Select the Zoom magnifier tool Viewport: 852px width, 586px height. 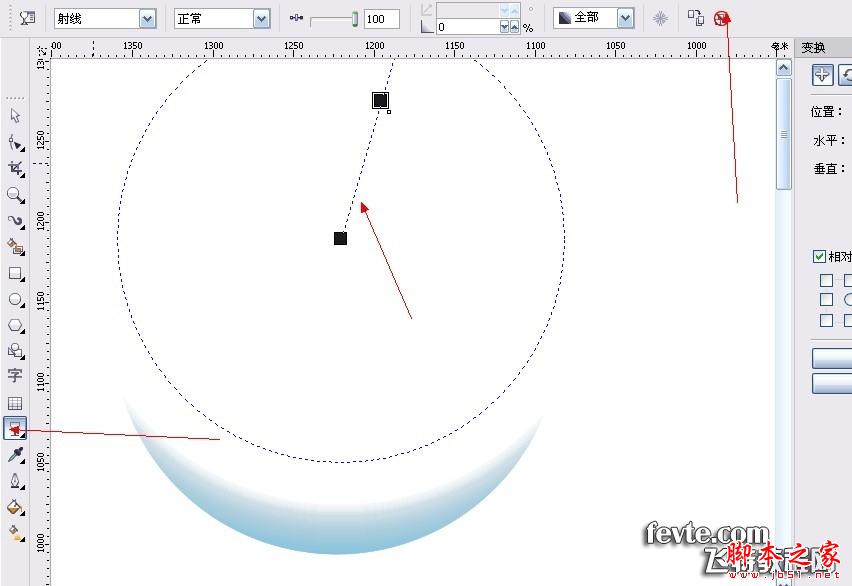click(x=15, y=195)
